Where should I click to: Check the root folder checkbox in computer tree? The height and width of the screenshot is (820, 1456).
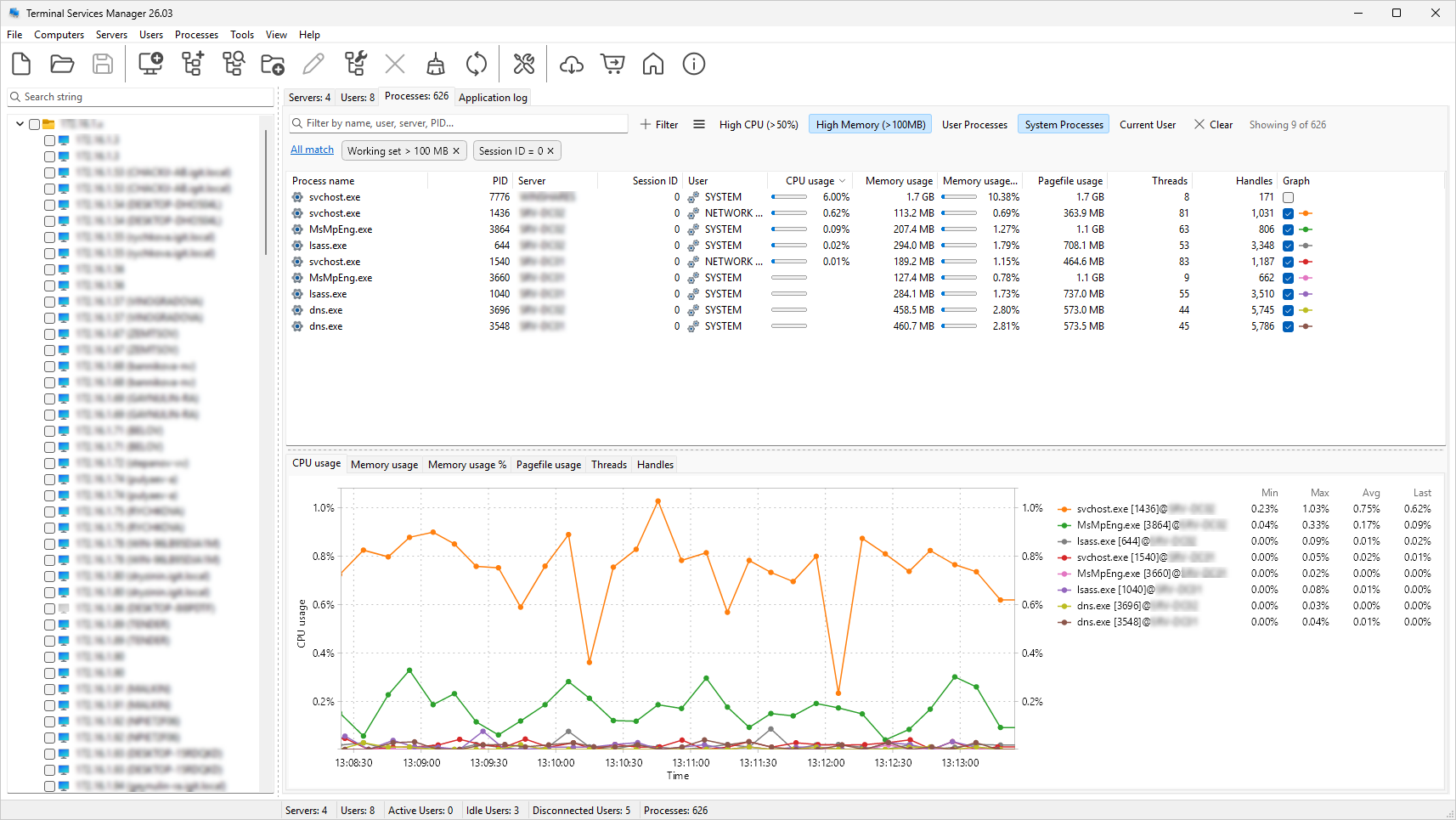click(x=35, y=124)
